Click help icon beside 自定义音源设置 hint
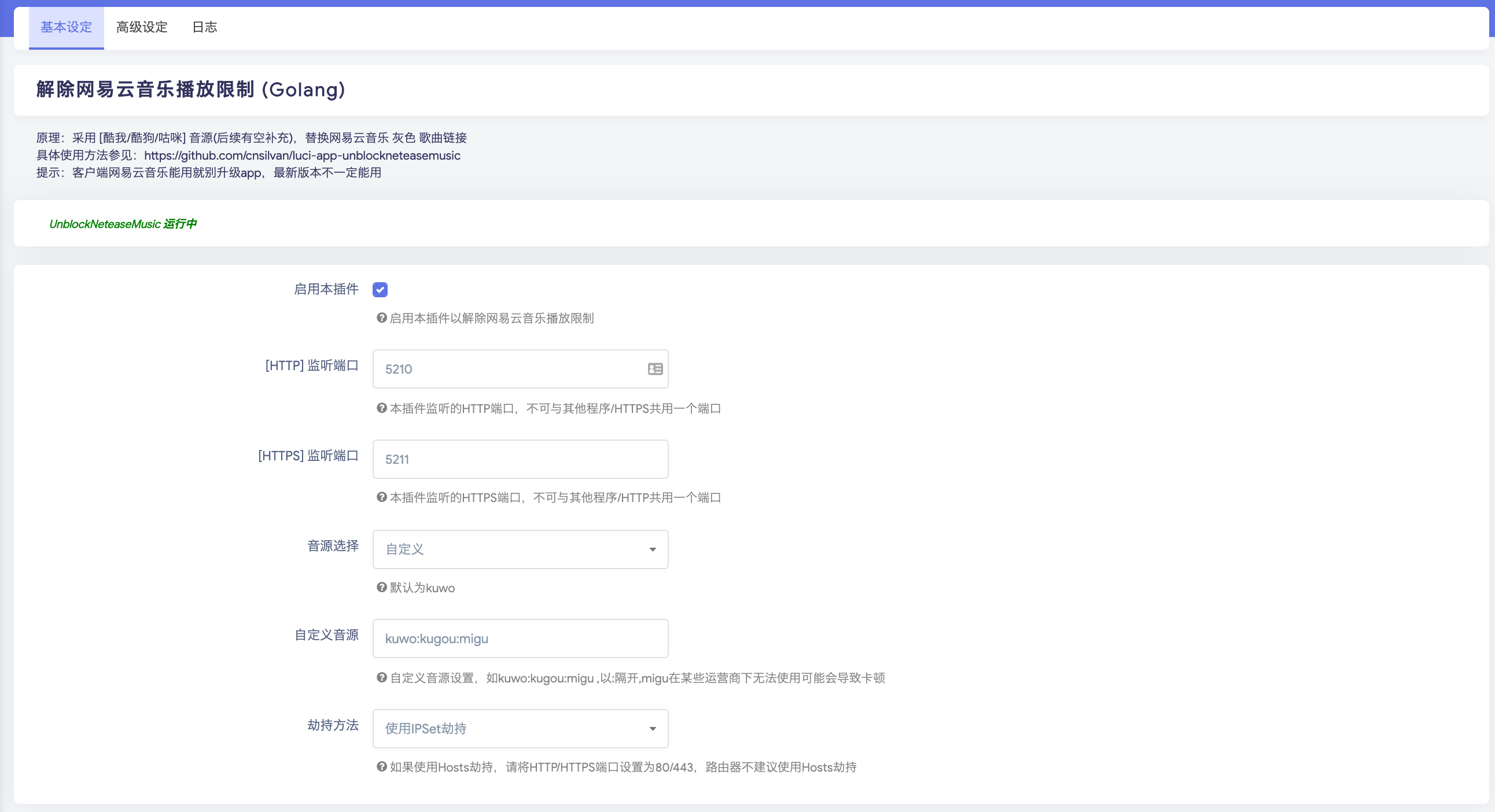This screenshot has height=812, width=1495. click(x=381, y=677)
